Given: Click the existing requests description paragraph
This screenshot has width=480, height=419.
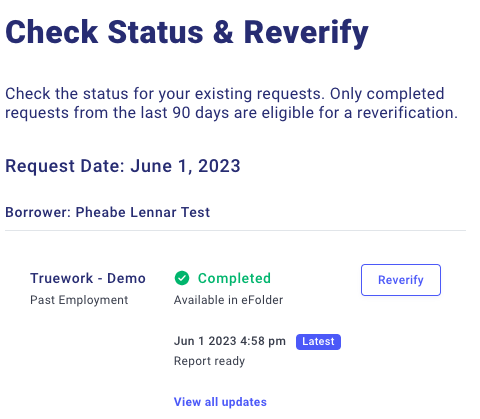Looking at the screenshot, I should tap(231, 103).
